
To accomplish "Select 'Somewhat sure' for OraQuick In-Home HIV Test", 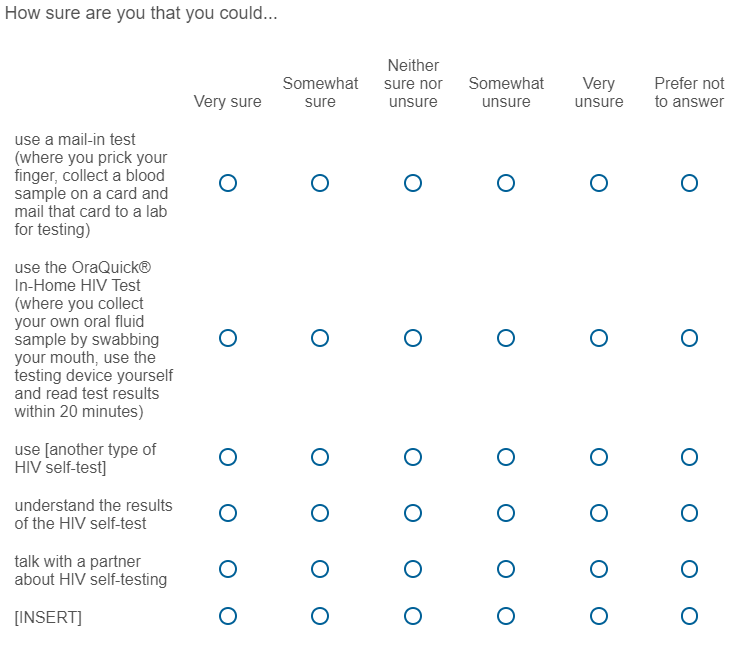I will [320, 338].
